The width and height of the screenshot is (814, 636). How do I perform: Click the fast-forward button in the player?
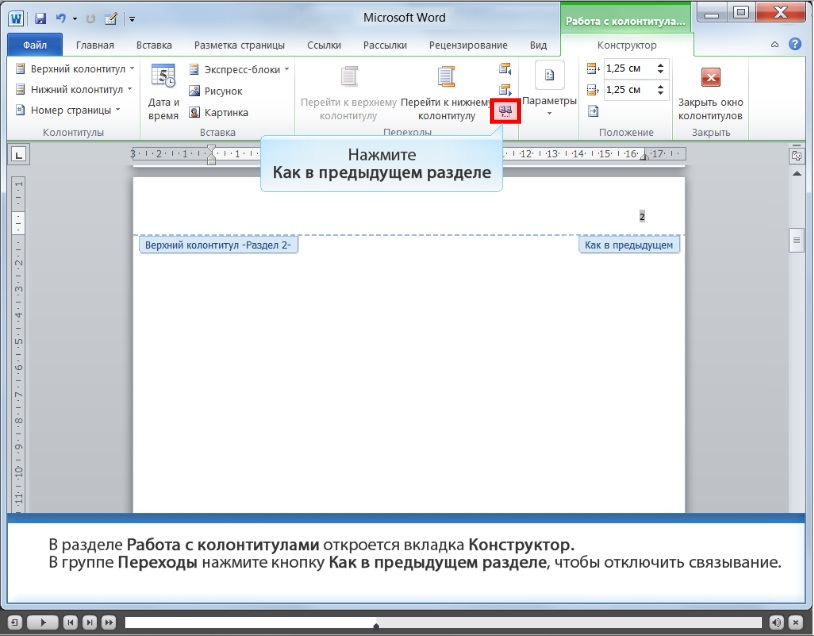coord(108,621)
